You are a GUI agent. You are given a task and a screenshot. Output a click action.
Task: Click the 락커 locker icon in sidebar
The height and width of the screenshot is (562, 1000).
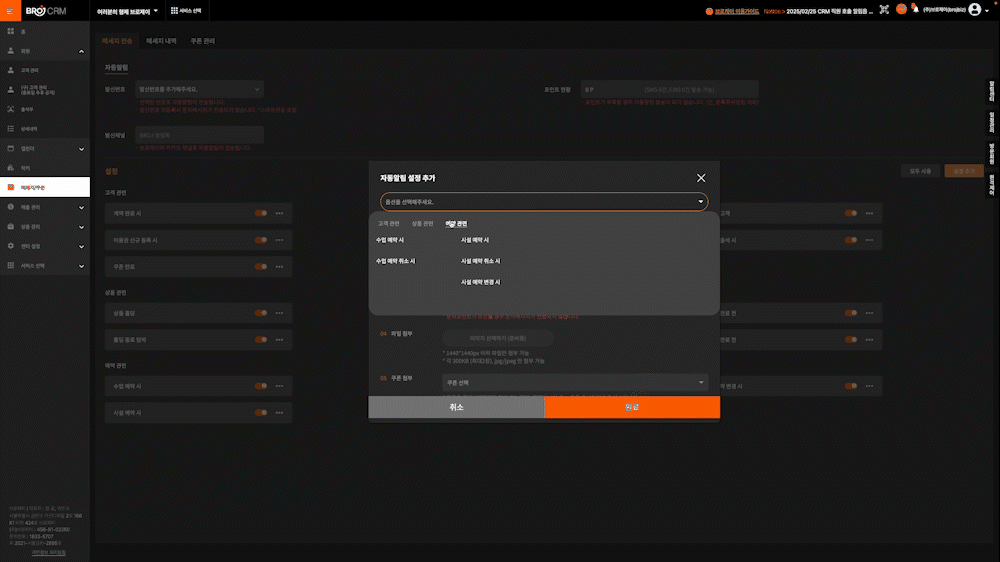[x=10, y=168]
